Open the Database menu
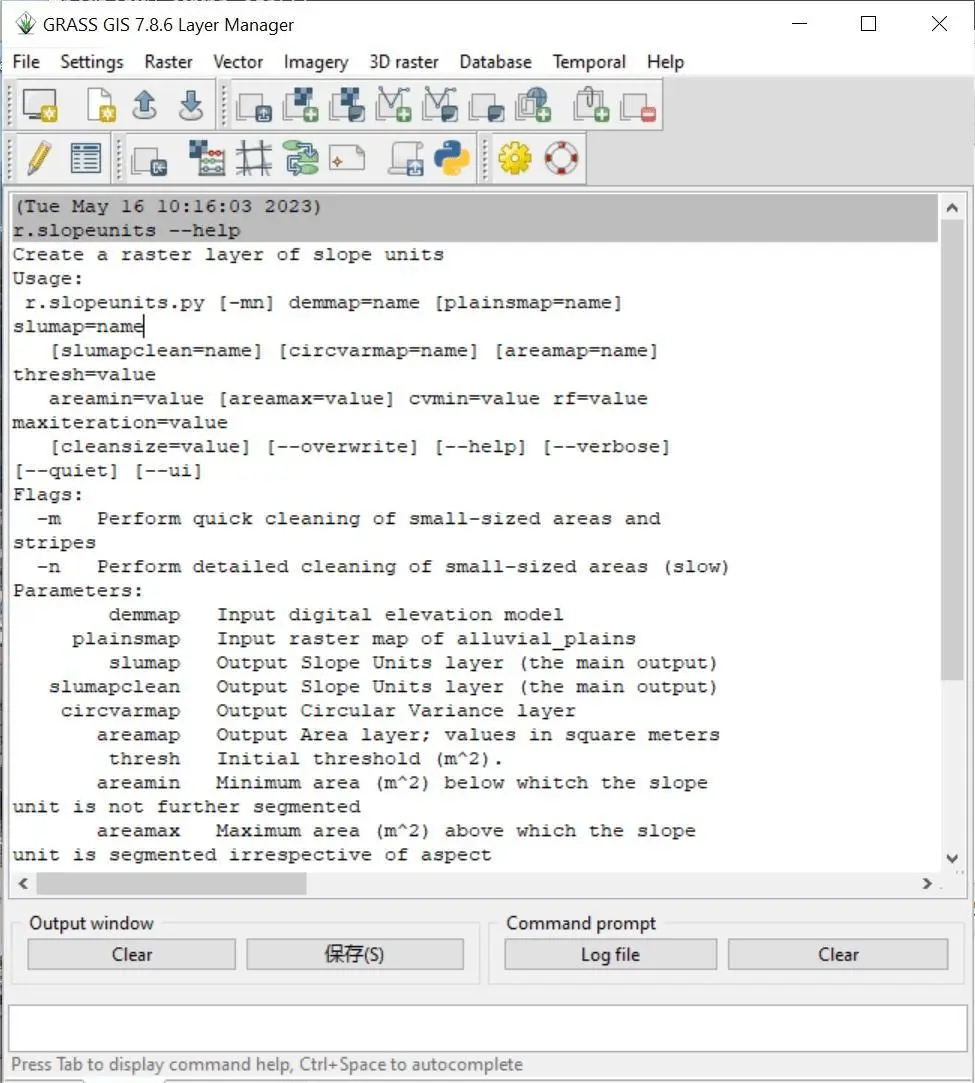 click(x=496, y=61)
